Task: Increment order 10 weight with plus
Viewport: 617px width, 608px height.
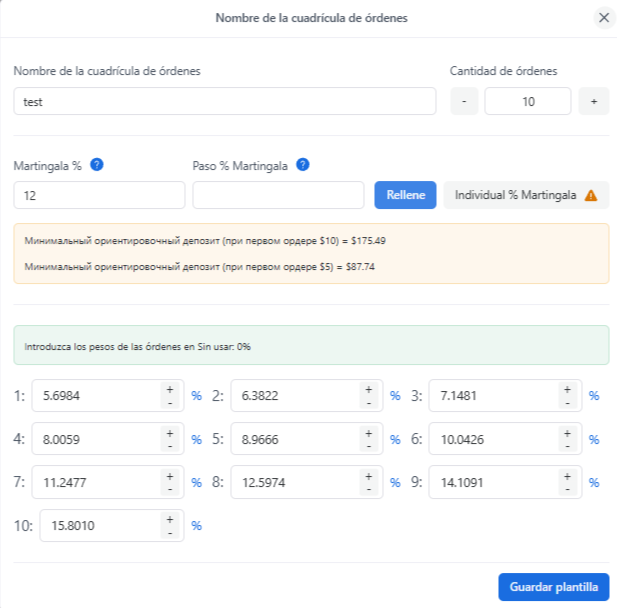Action: coord(170,519)
